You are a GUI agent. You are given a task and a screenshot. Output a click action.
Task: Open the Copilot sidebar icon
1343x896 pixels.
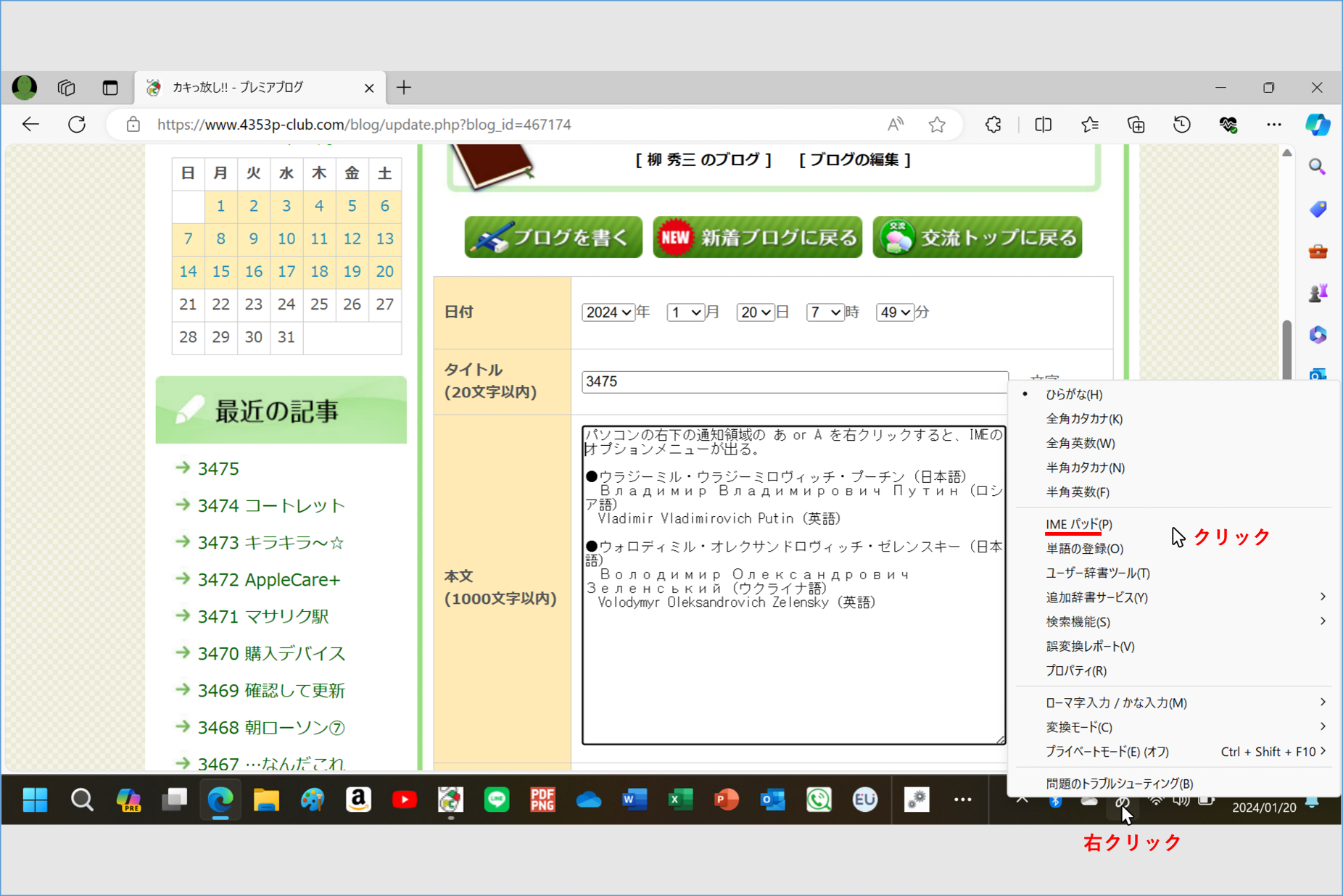click(1318, 125)
